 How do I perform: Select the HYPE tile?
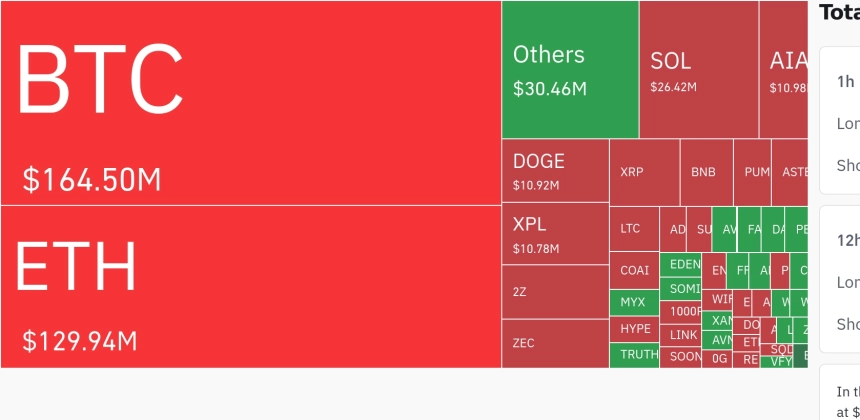tap(634, 329)
